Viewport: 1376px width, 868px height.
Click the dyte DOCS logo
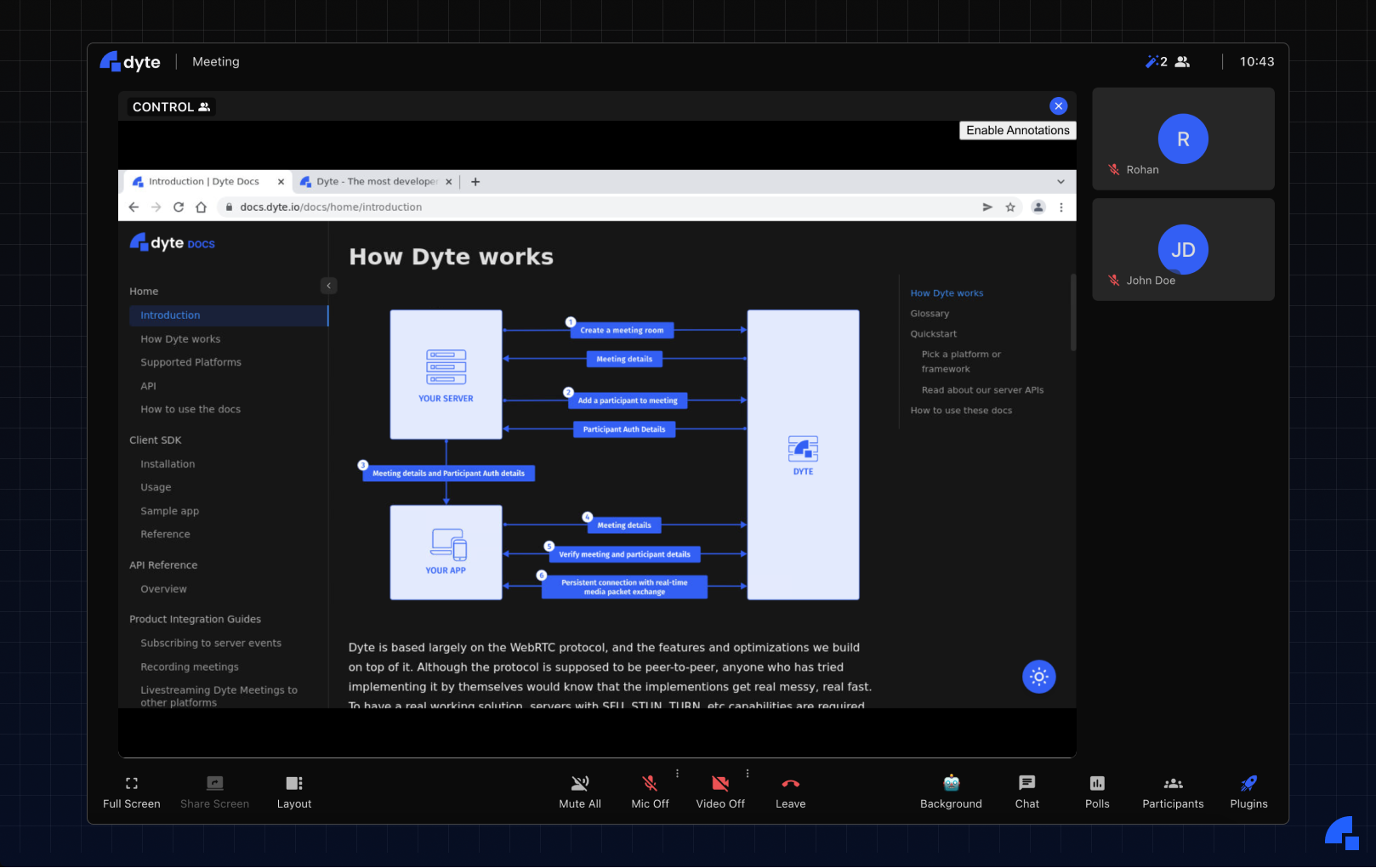172,243
